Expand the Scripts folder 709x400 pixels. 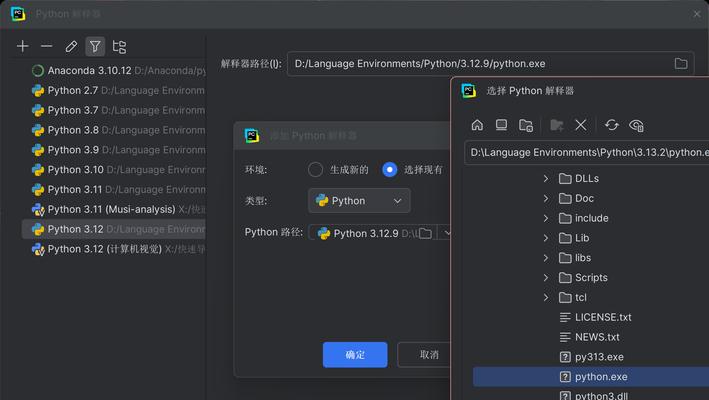coord(546,278)
